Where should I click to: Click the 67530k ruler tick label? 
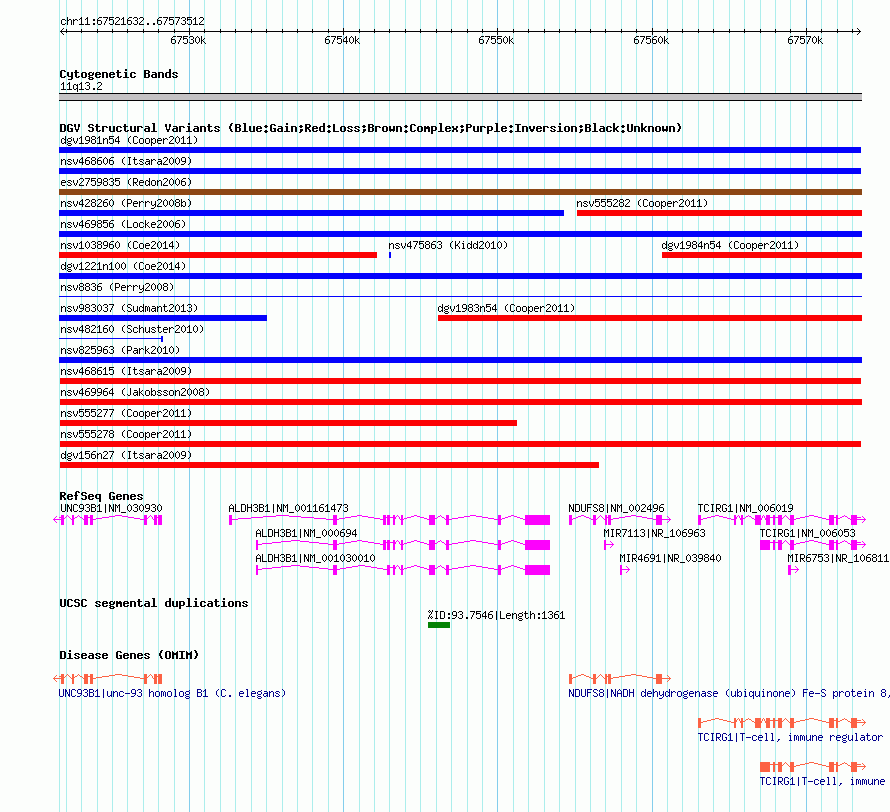point(188,41)
